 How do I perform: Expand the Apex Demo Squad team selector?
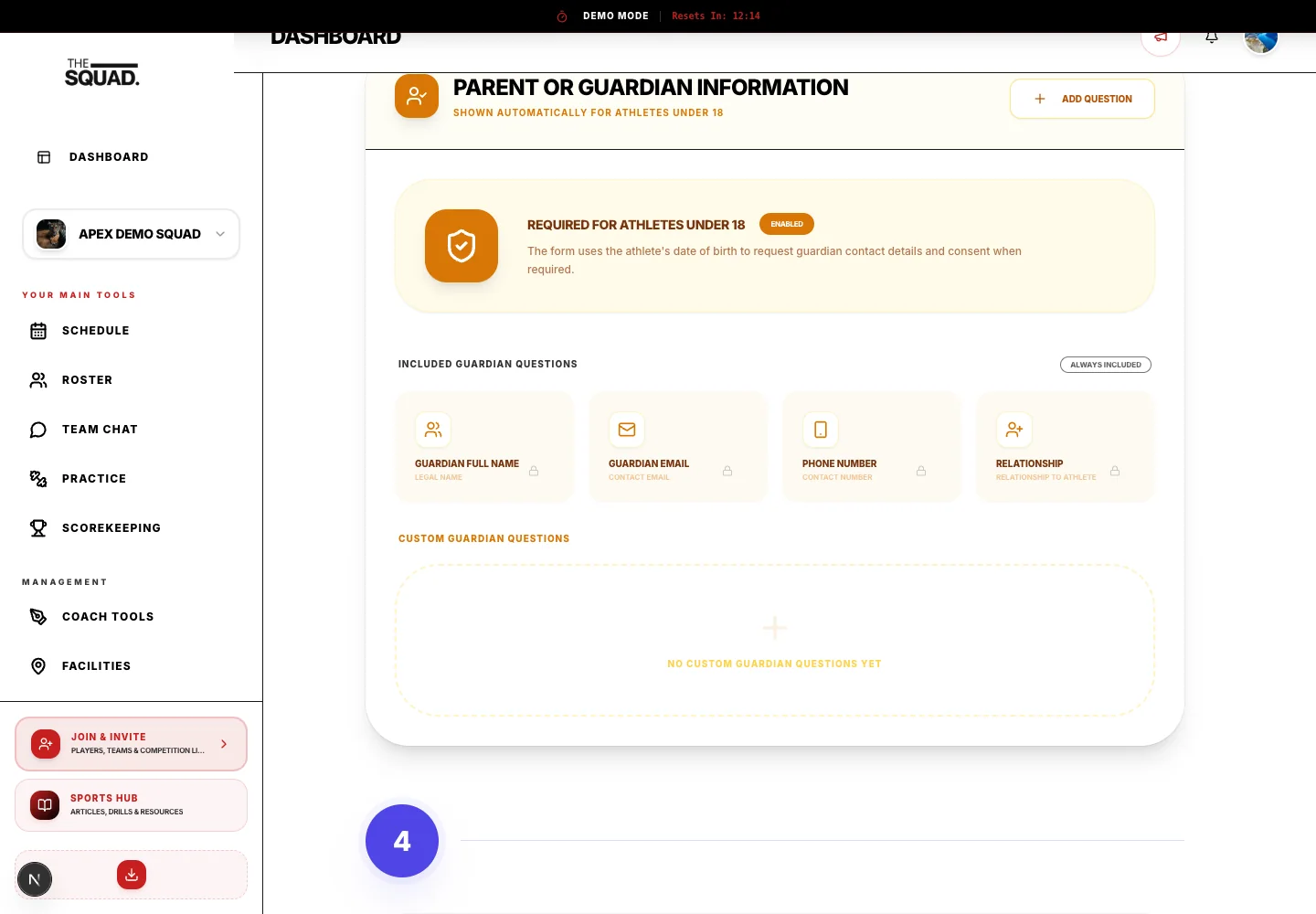pos(132,234)
